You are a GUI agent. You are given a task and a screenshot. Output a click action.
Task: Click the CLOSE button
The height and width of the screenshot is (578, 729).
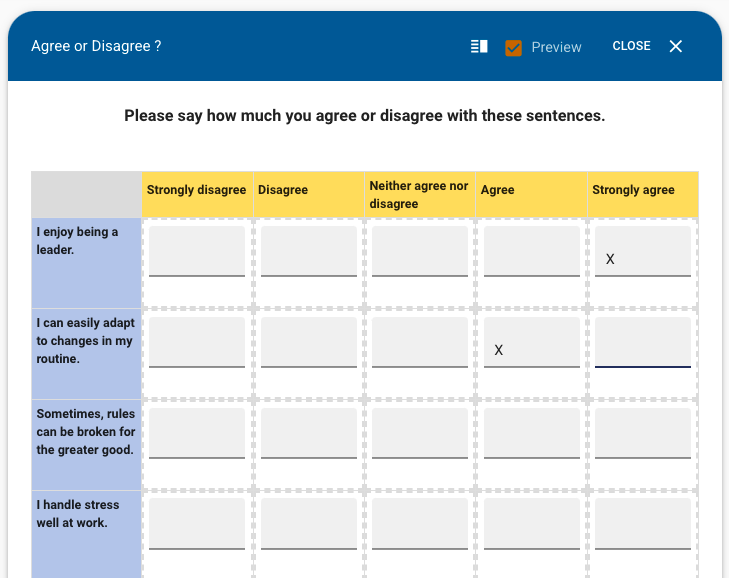[x=631, y=46]
